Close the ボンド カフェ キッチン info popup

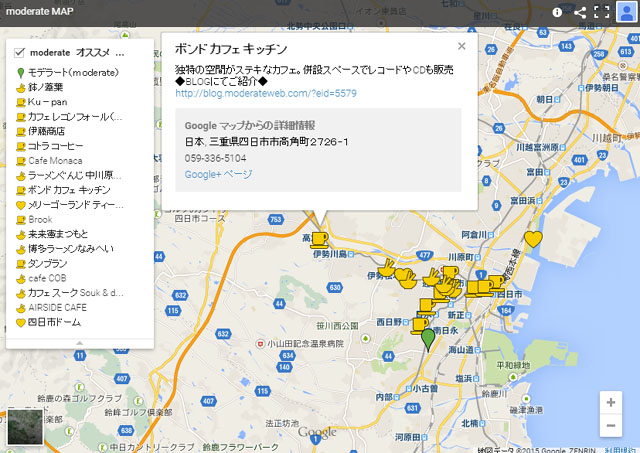pyautogui.click(x=461, y=45)
